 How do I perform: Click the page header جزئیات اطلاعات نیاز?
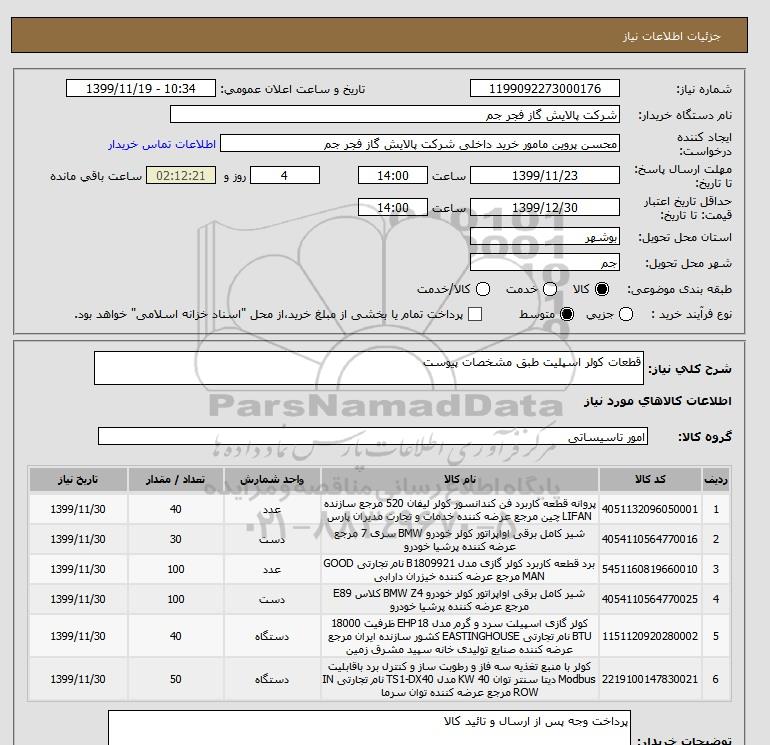(x=671, y=36)
